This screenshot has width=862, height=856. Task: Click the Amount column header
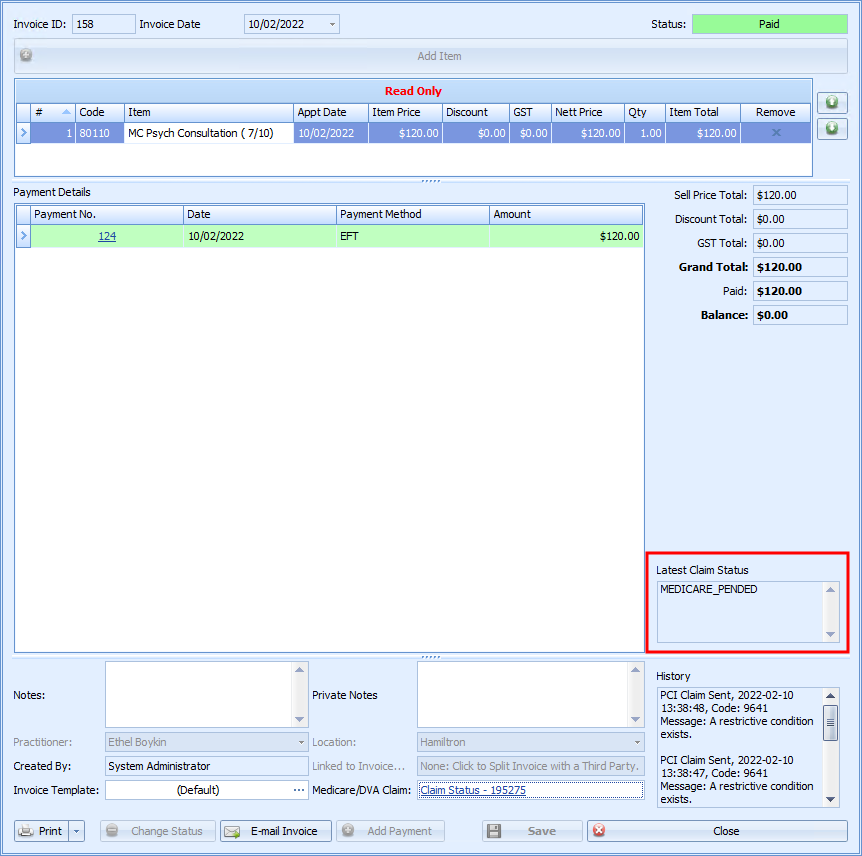[566, 214]
